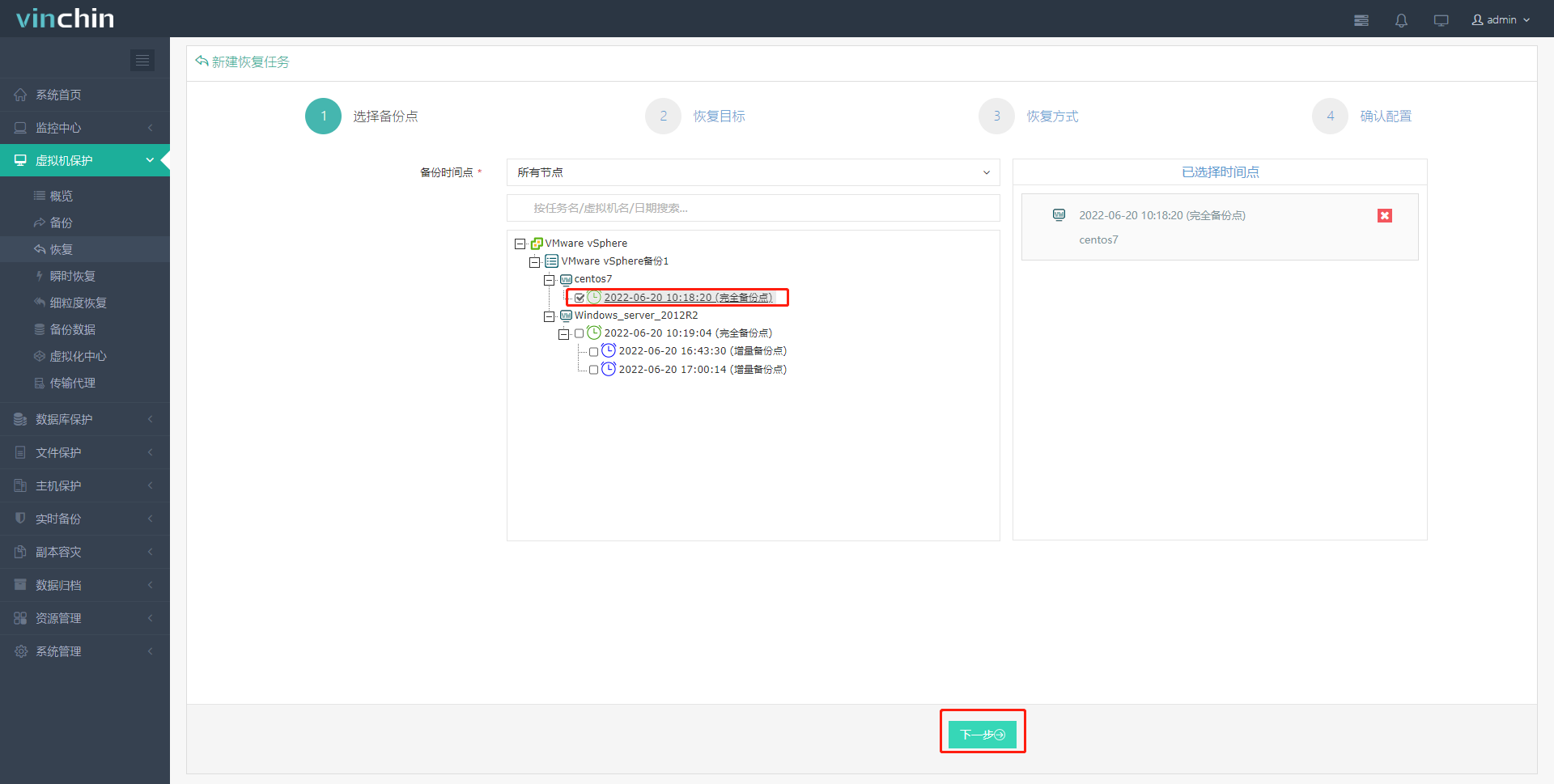
Task: Check the 2022-06-20 10:19:04 full backup checkbox
Action: coord(579,333)
